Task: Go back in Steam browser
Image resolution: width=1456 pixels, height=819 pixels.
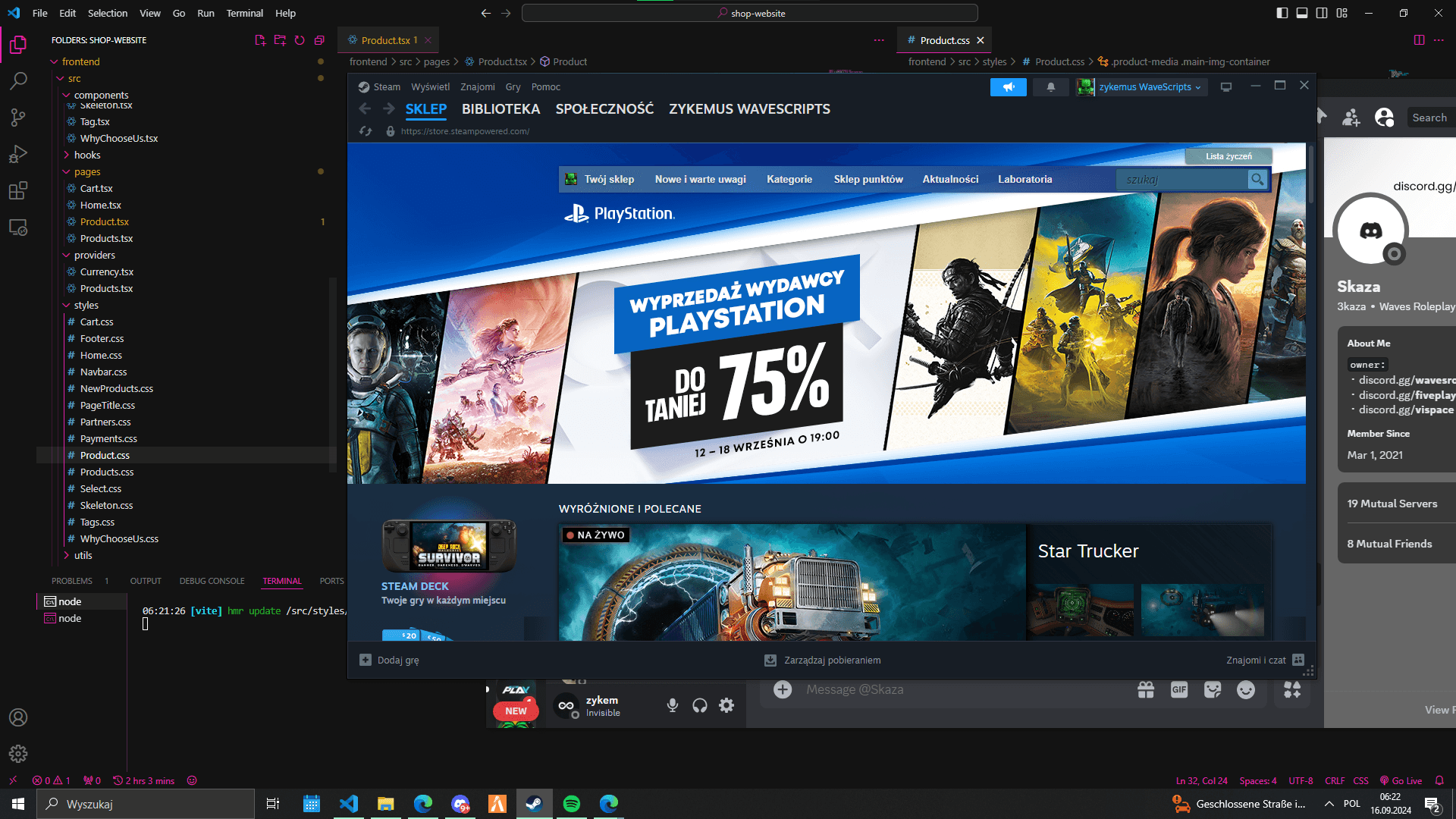Action: coord(365,109)
